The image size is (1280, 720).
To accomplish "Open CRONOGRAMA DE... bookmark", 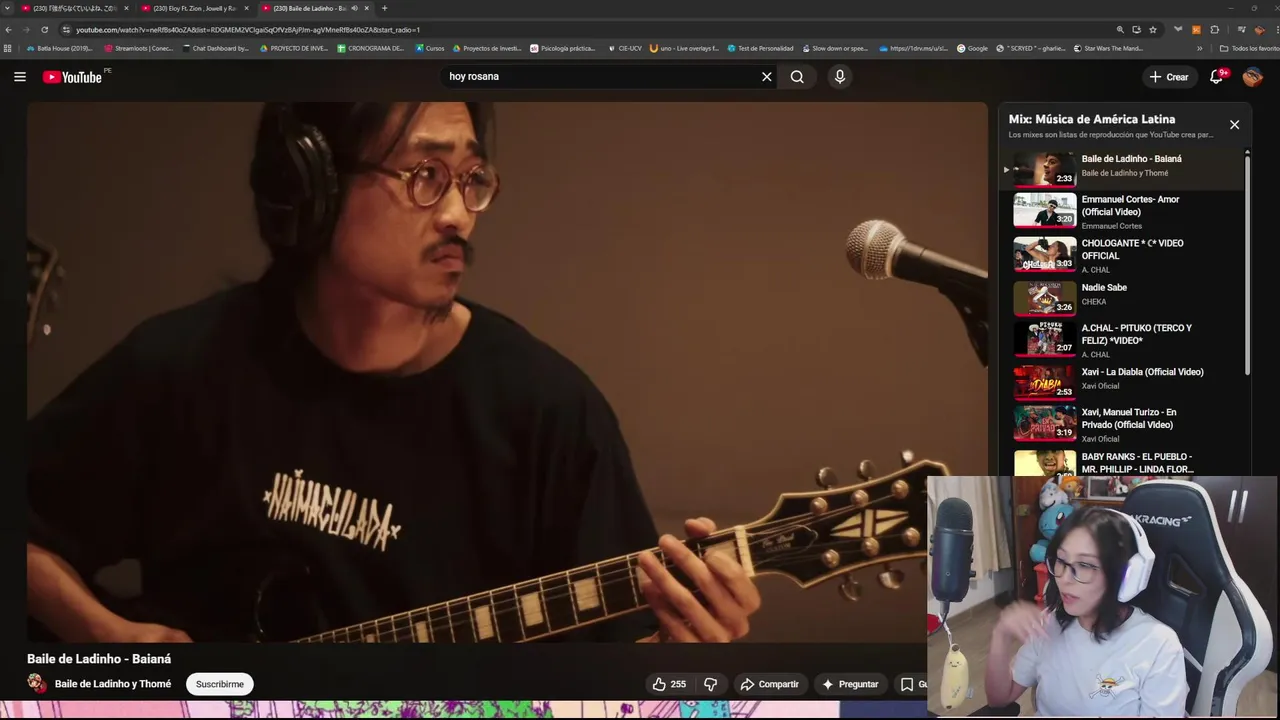I will pyautogui.click(x=370, y=48).
